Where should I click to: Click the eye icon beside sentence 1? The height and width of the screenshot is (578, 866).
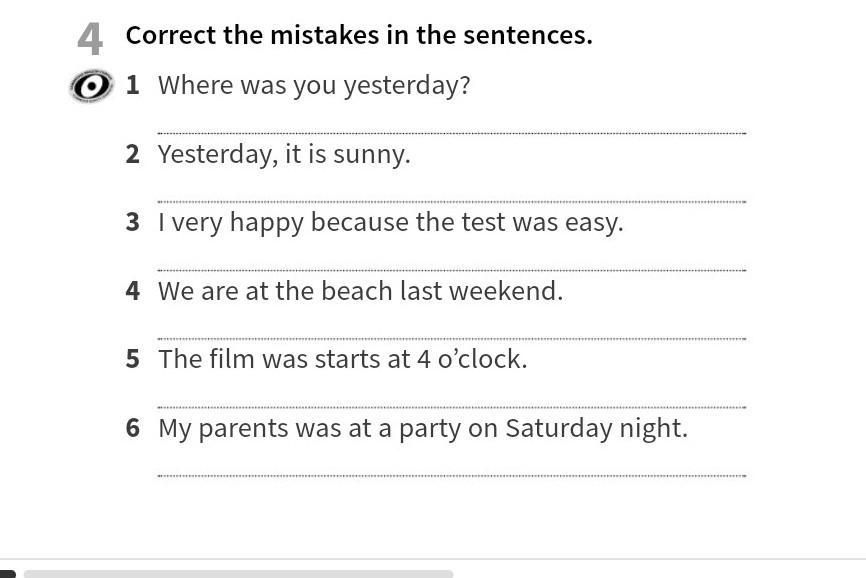click(x=91, y=87)
